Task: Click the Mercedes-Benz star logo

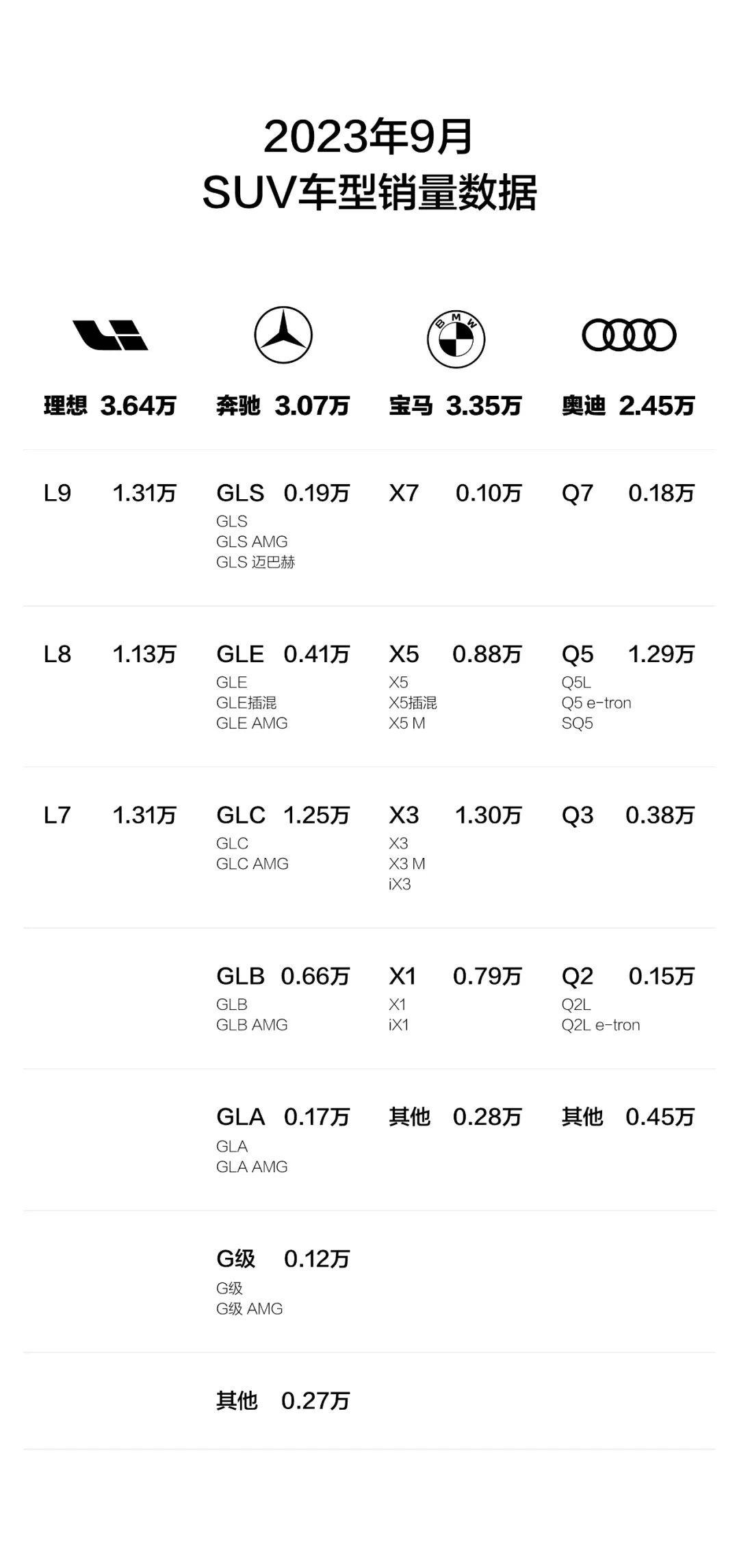Action: 283,335
